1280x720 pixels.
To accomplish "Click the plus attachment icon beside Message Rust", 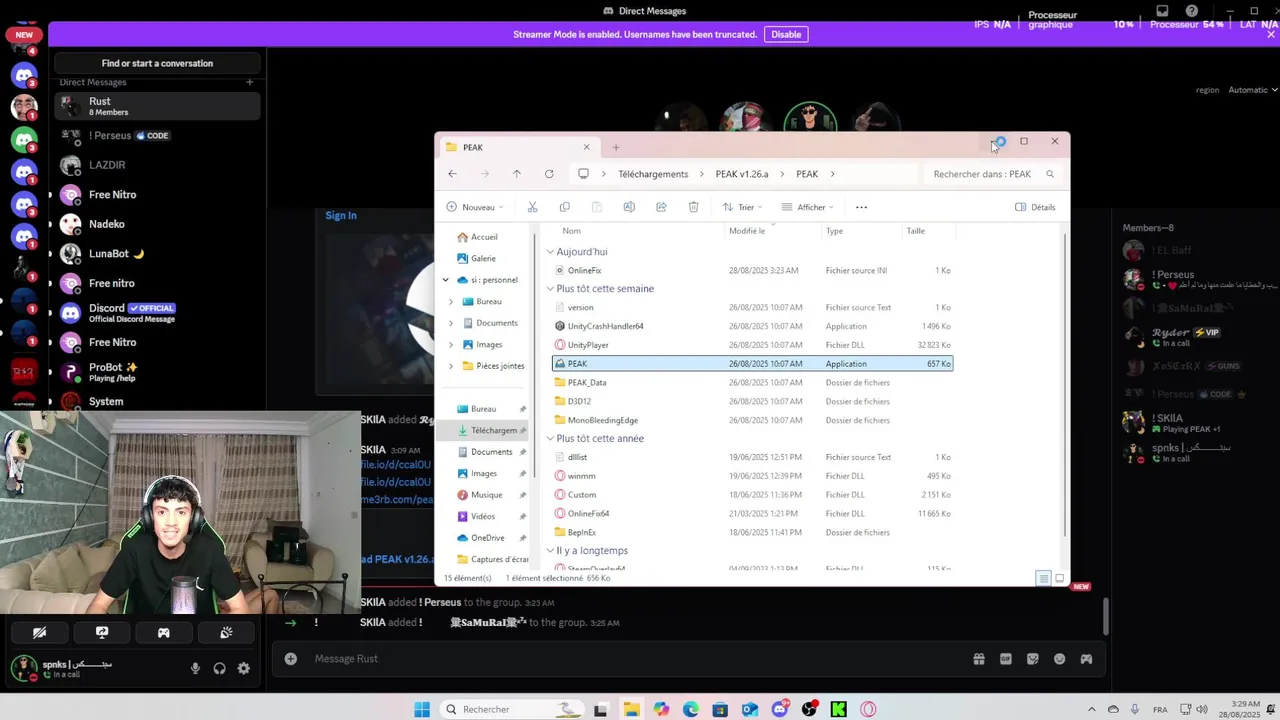I will [290, 658].
